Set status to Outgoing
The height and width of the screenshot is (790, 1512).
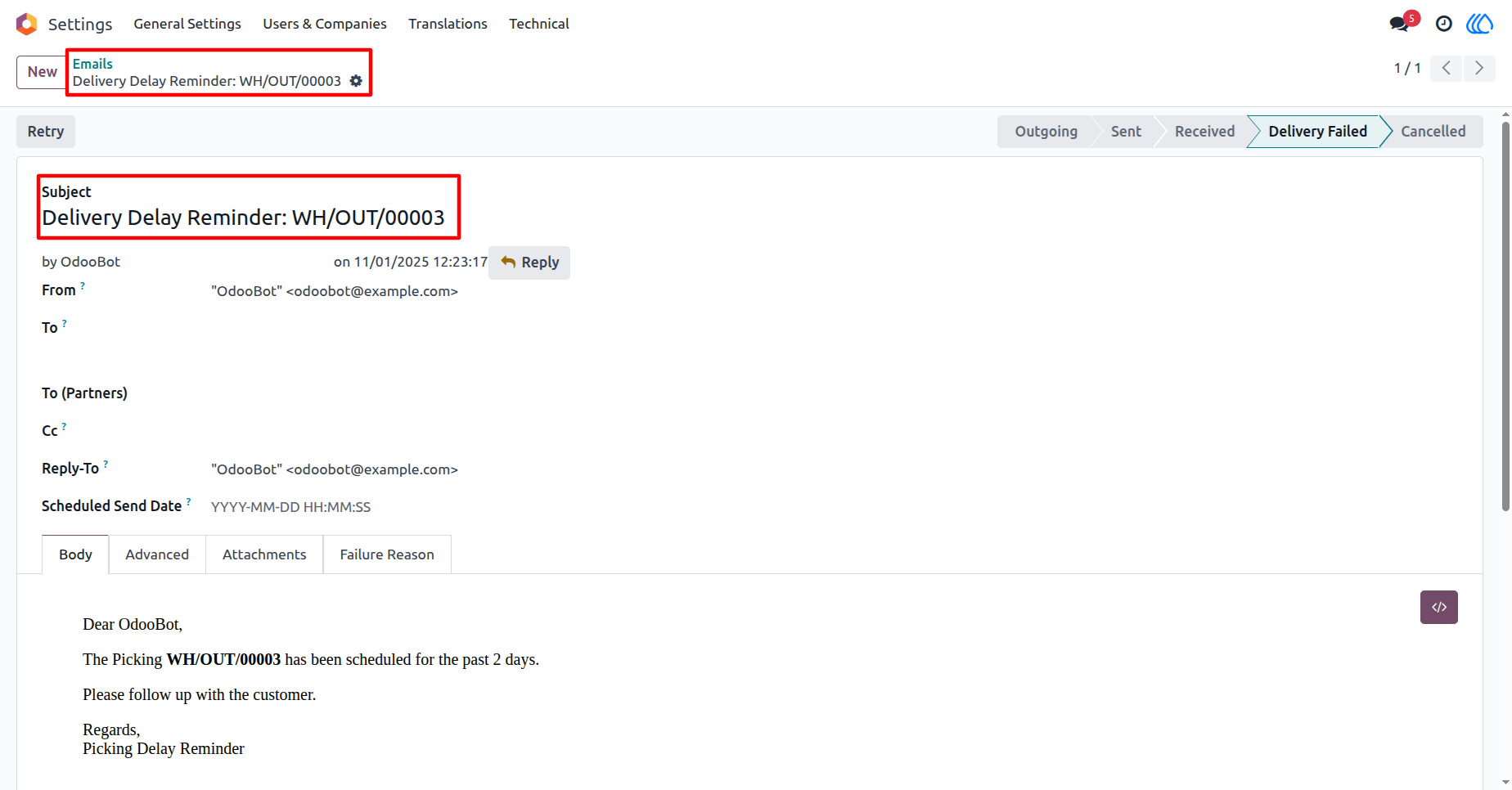coord(1046,132)
